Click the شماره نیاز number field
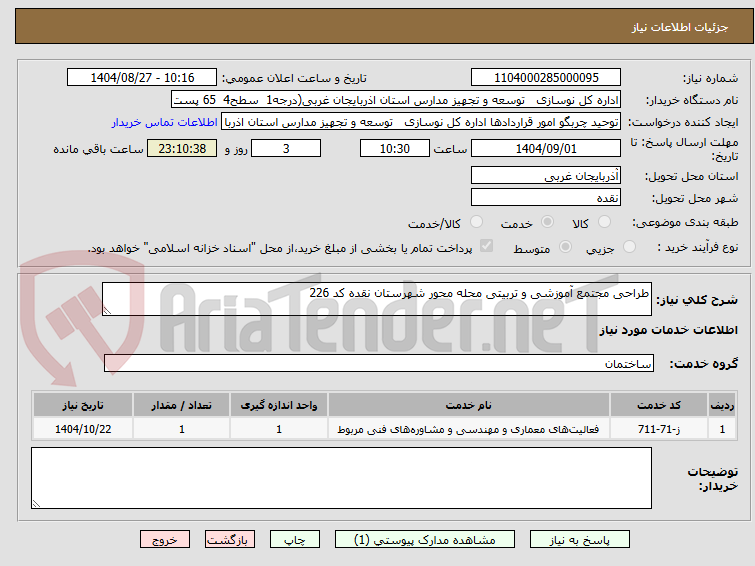Image resolution: width=755 pixels, height=566 pixels. point(546,78)
